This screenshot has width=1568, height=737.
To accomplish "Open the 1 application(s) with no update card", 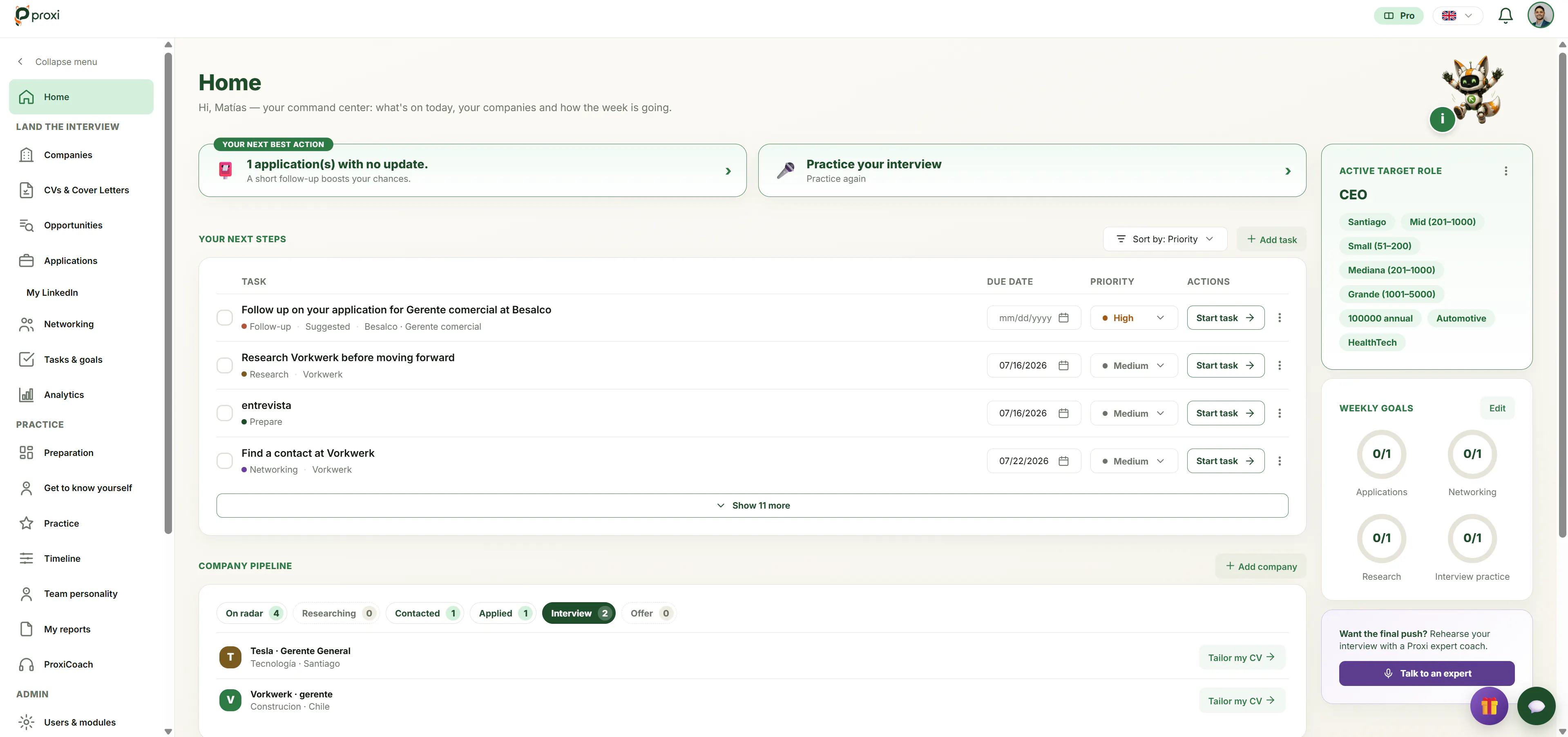I will 472,170.
